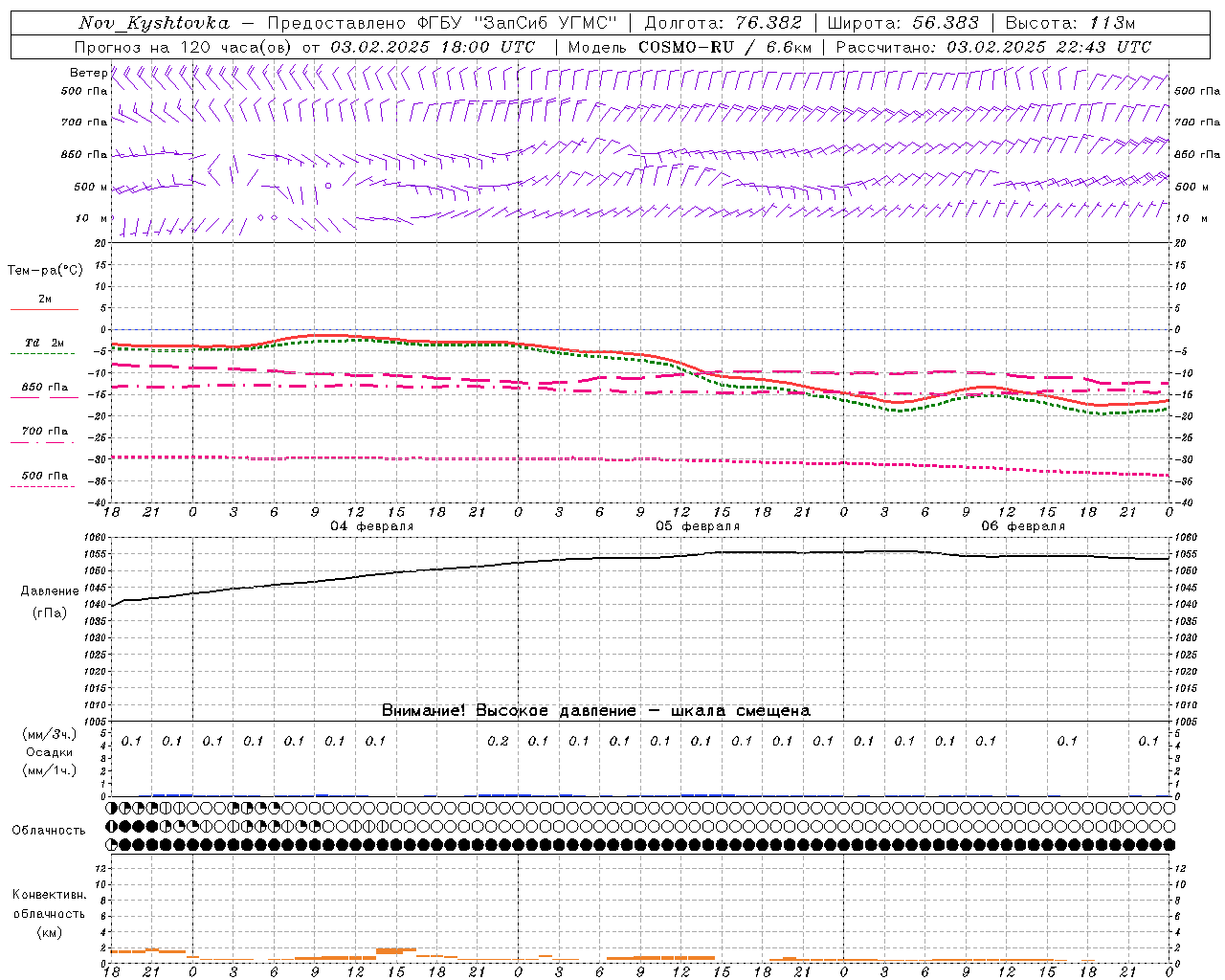Click the '2м' temperature legend label
Viewport: 1225px width, 980px height.
45,299
